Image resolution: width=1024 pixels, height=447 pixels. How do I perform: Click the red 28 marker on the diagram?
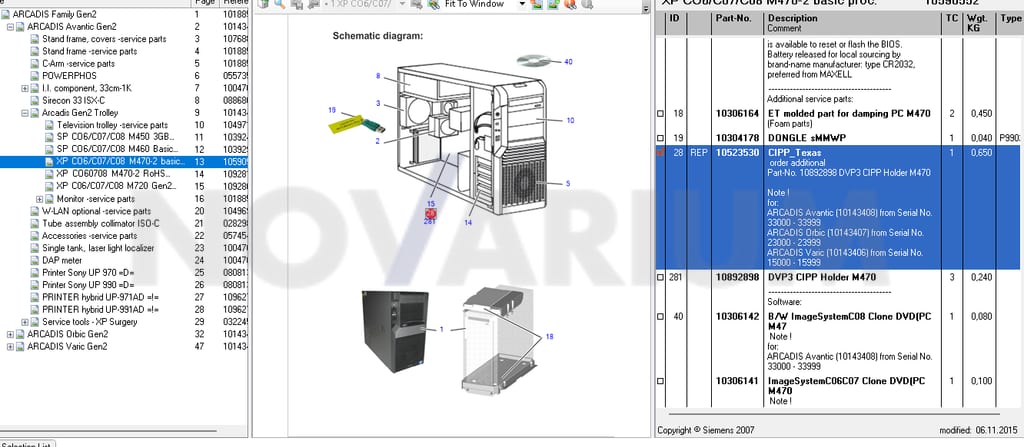pos(430,213)
